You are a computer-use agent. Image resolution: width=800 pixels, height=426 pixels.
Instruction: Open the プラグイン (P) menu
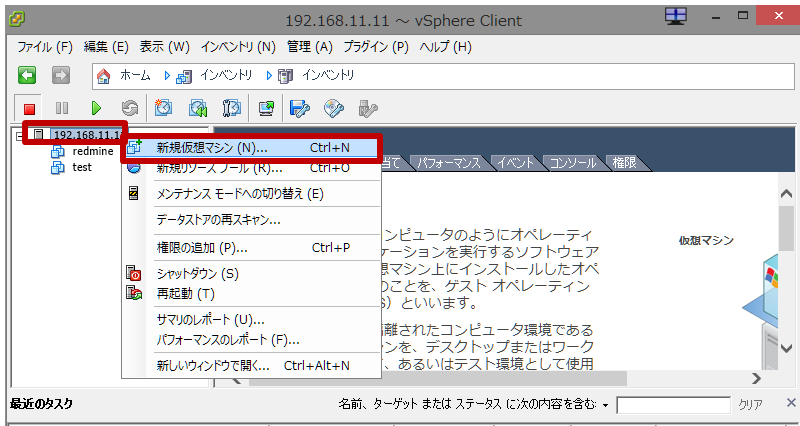(376, 47)
